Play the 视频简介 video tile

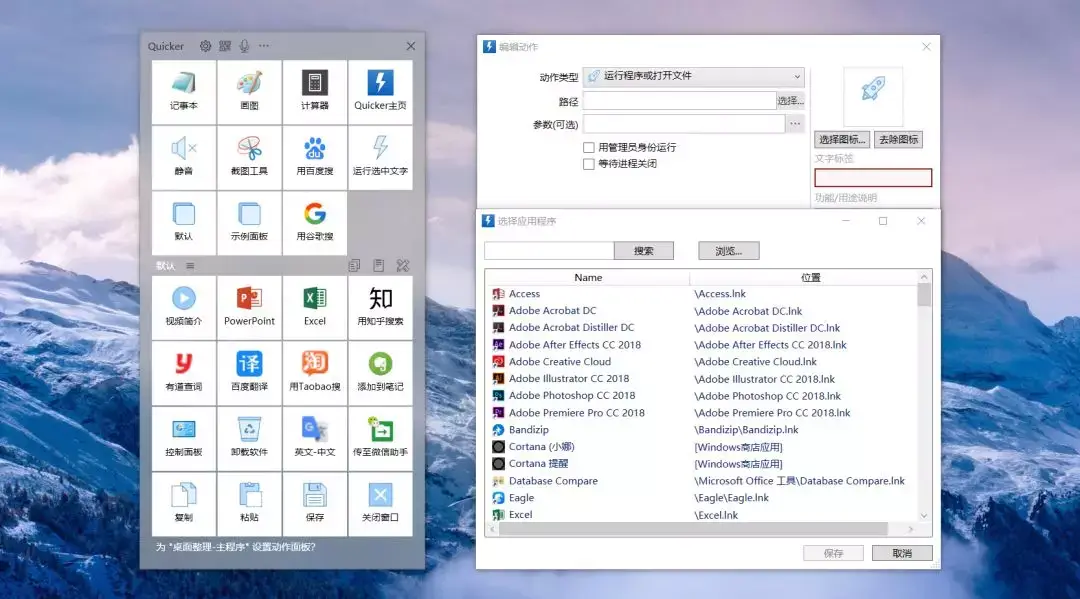tap(184, 308)
